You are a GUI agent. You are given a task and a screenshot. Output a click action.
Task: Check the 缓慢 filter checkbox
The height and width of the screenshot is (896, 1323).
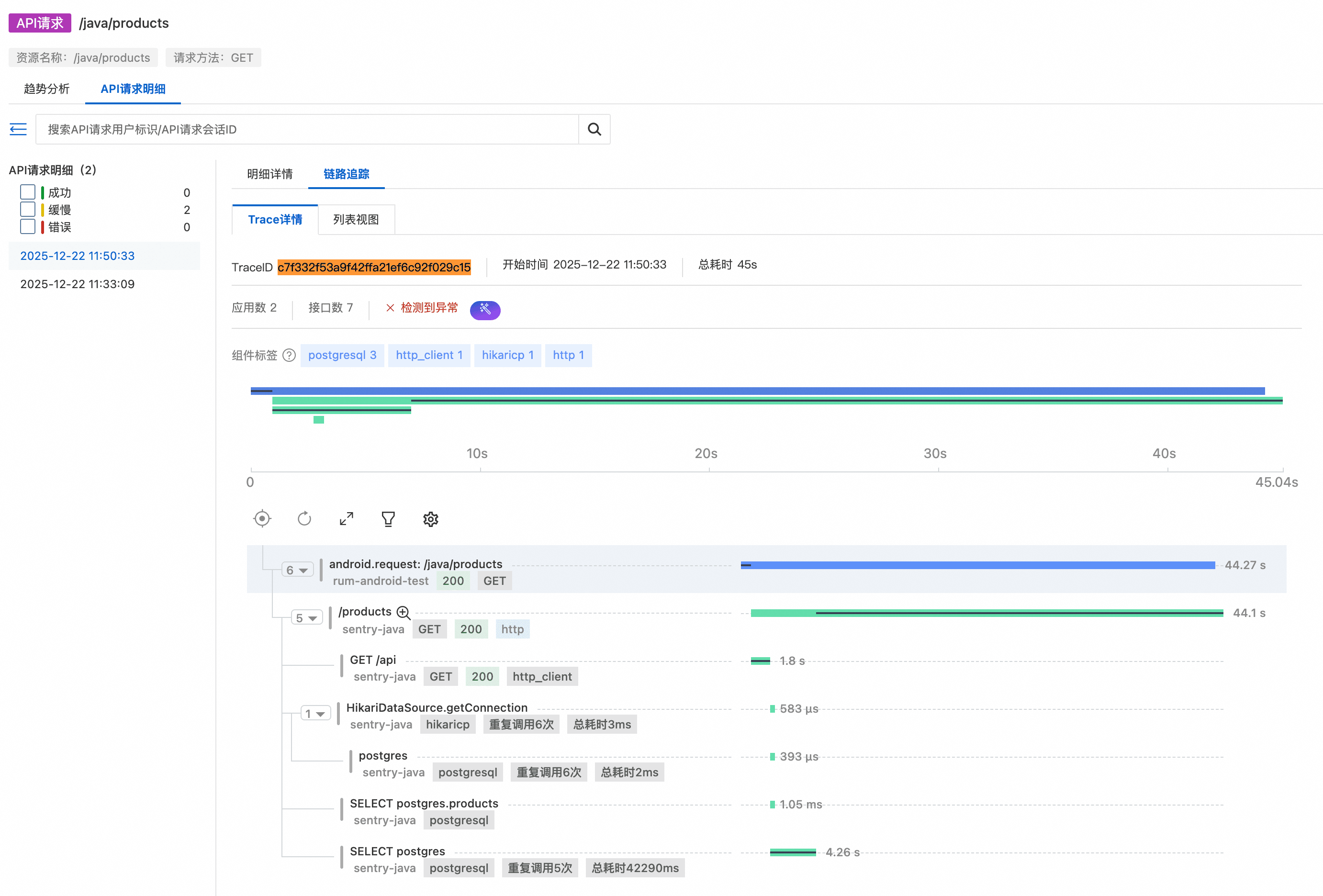(x=27, y=210)
